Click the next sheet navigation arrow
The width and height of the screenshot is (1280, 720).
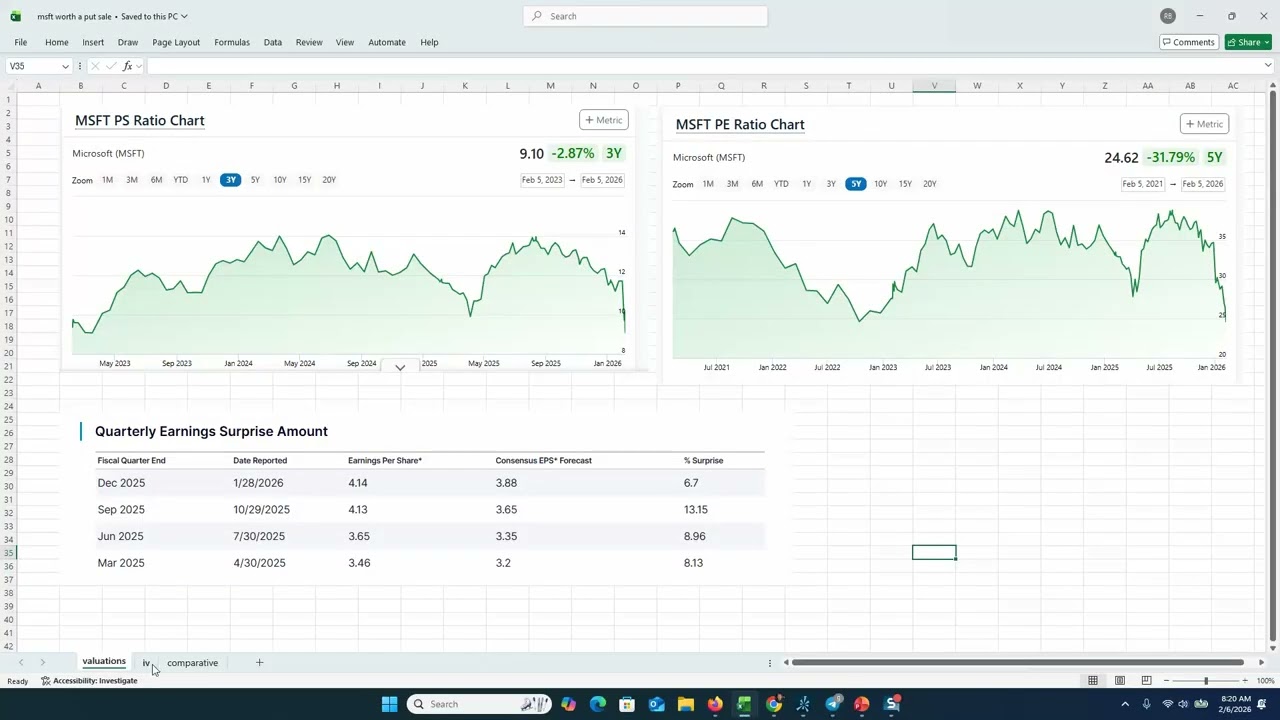(x=42, y=662)
